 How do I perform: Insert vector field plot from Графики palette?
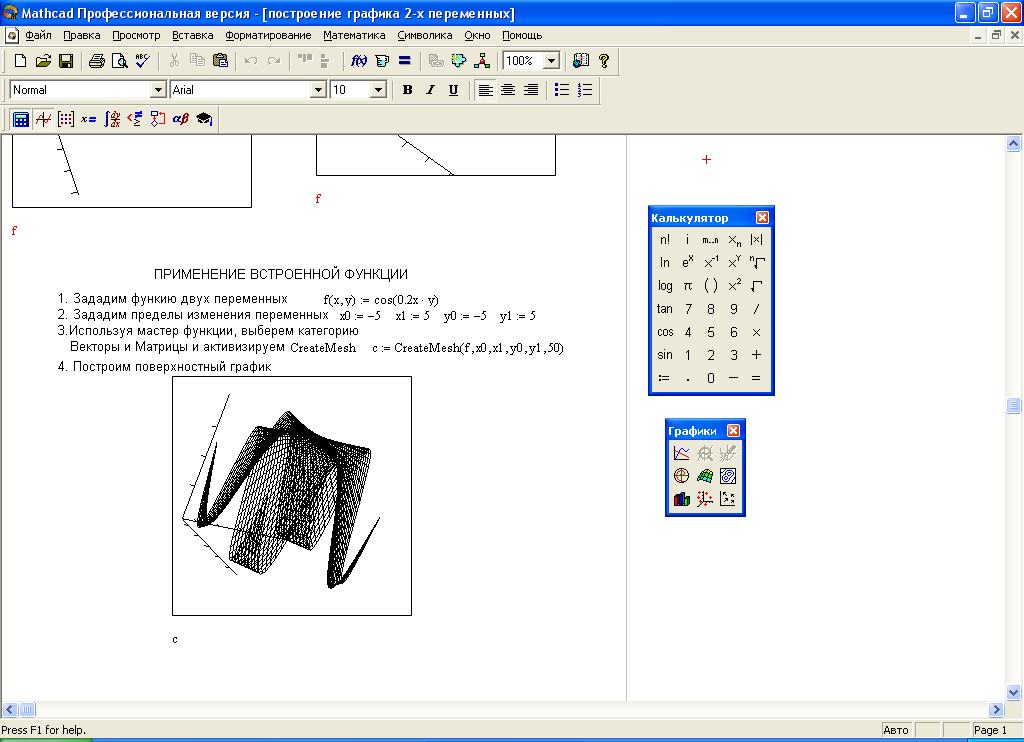[728, 499]
